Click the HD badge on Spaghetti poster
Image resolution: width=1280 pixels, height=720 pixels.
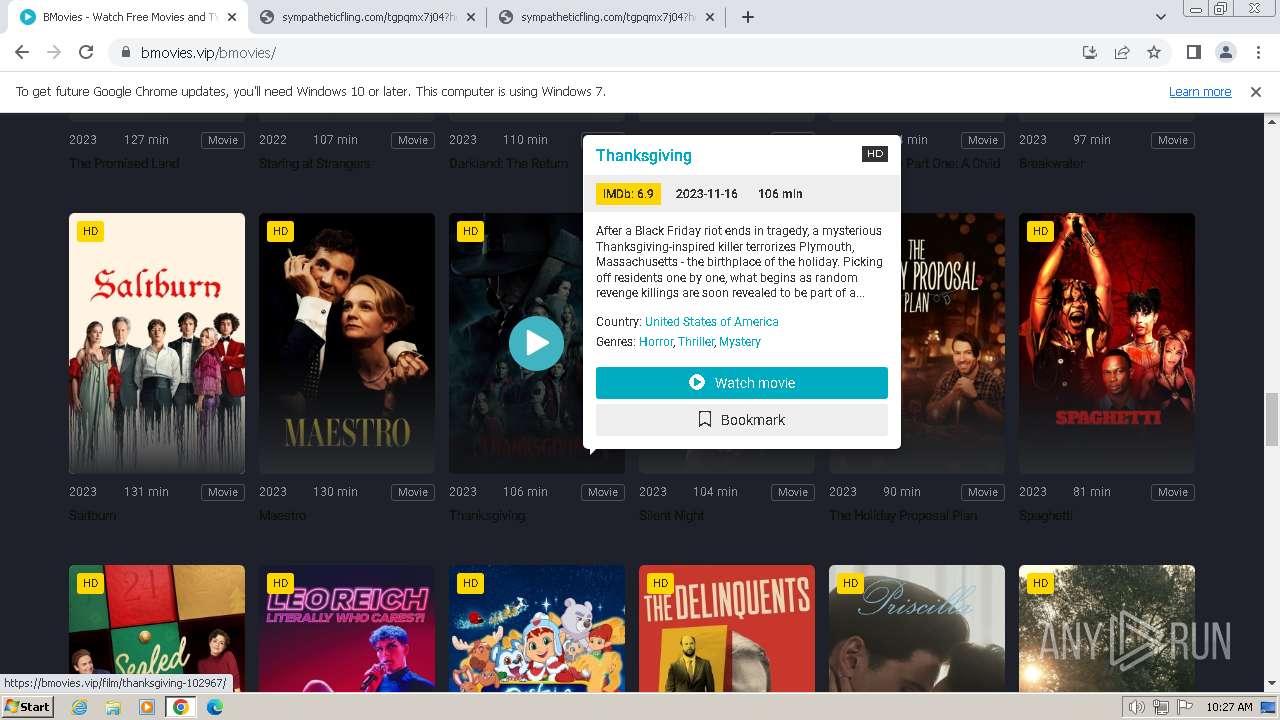pyautogui.click(x=1041, y=231)
